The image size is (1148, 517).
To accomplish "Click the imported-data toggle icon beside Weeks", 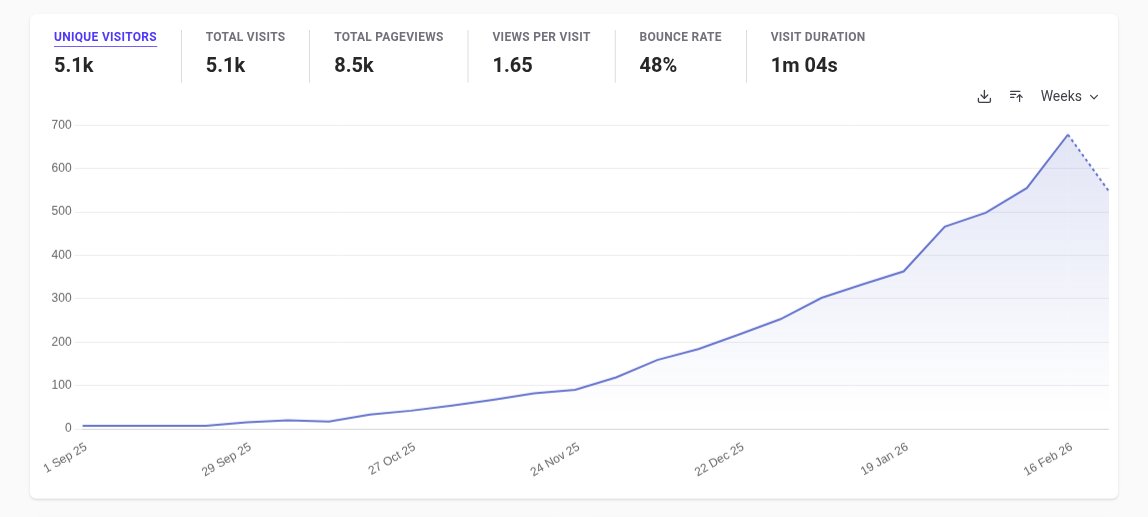I will pos(1016,96).
